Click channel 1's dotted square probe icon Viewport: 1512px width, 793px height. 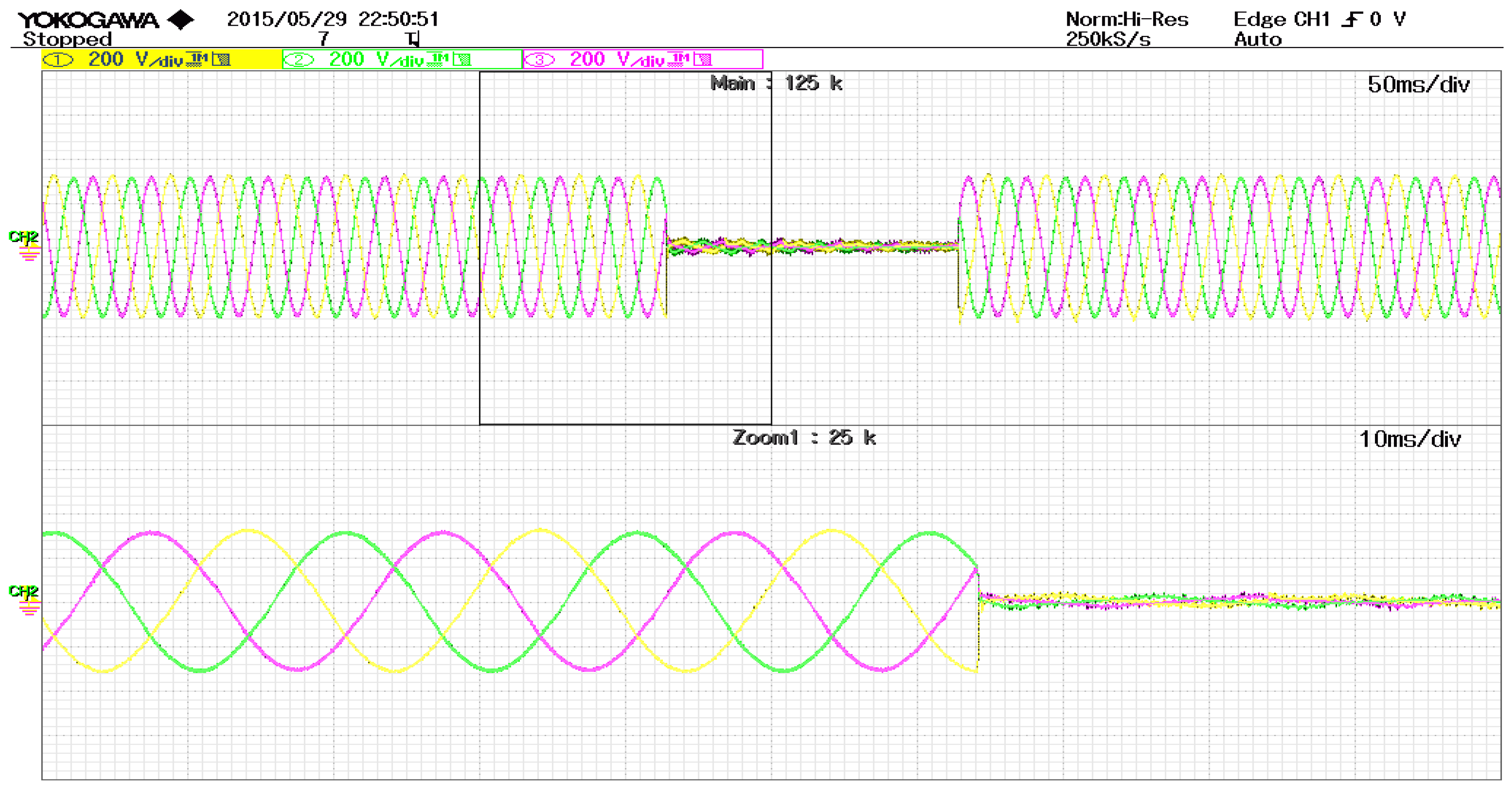pyautogui.click(x=221, y=59)
